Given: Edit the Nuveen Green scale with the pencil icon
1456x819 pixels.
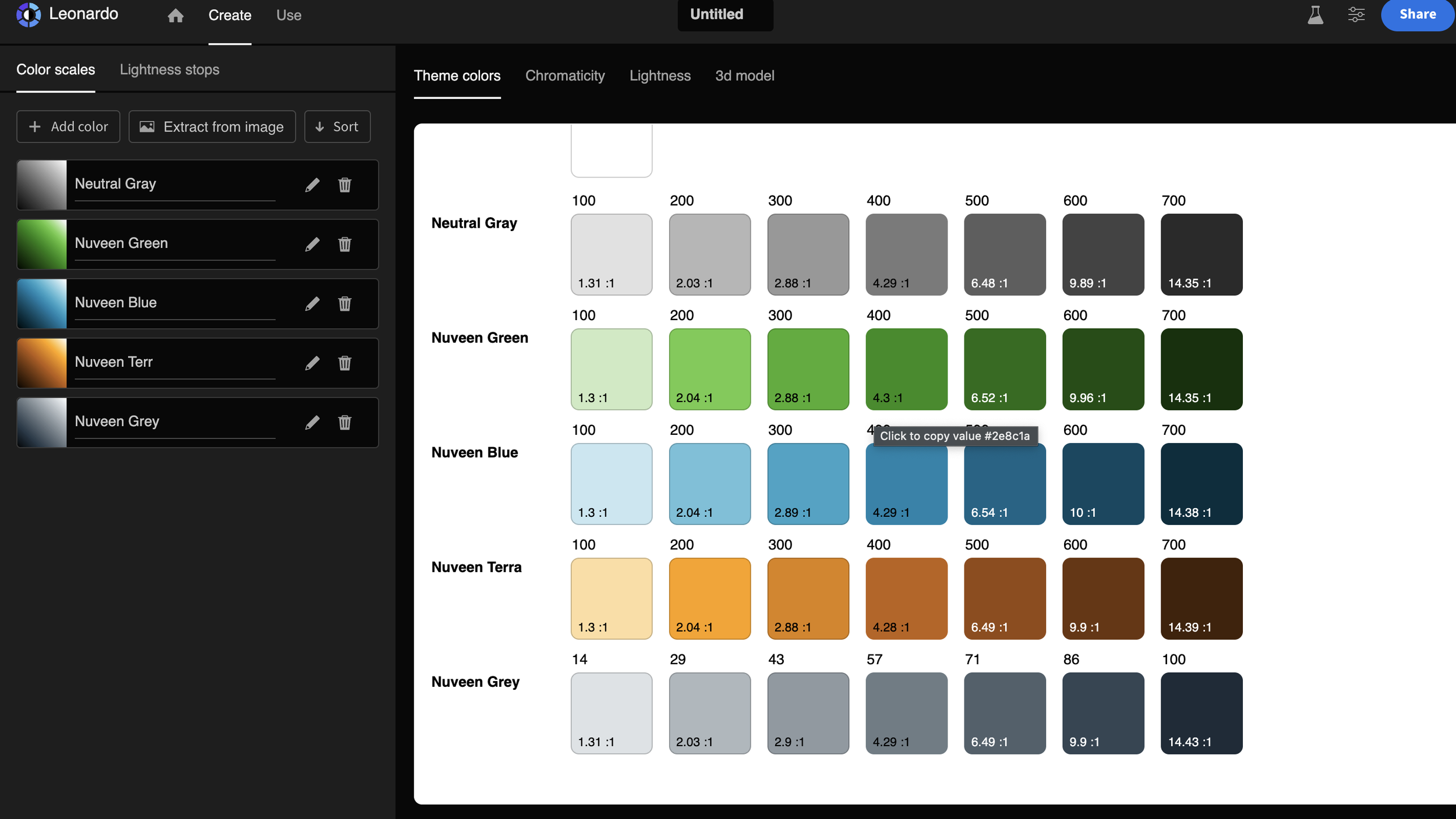Looking at the screenshot, I should pyautogui.click(x=312, y=244).
